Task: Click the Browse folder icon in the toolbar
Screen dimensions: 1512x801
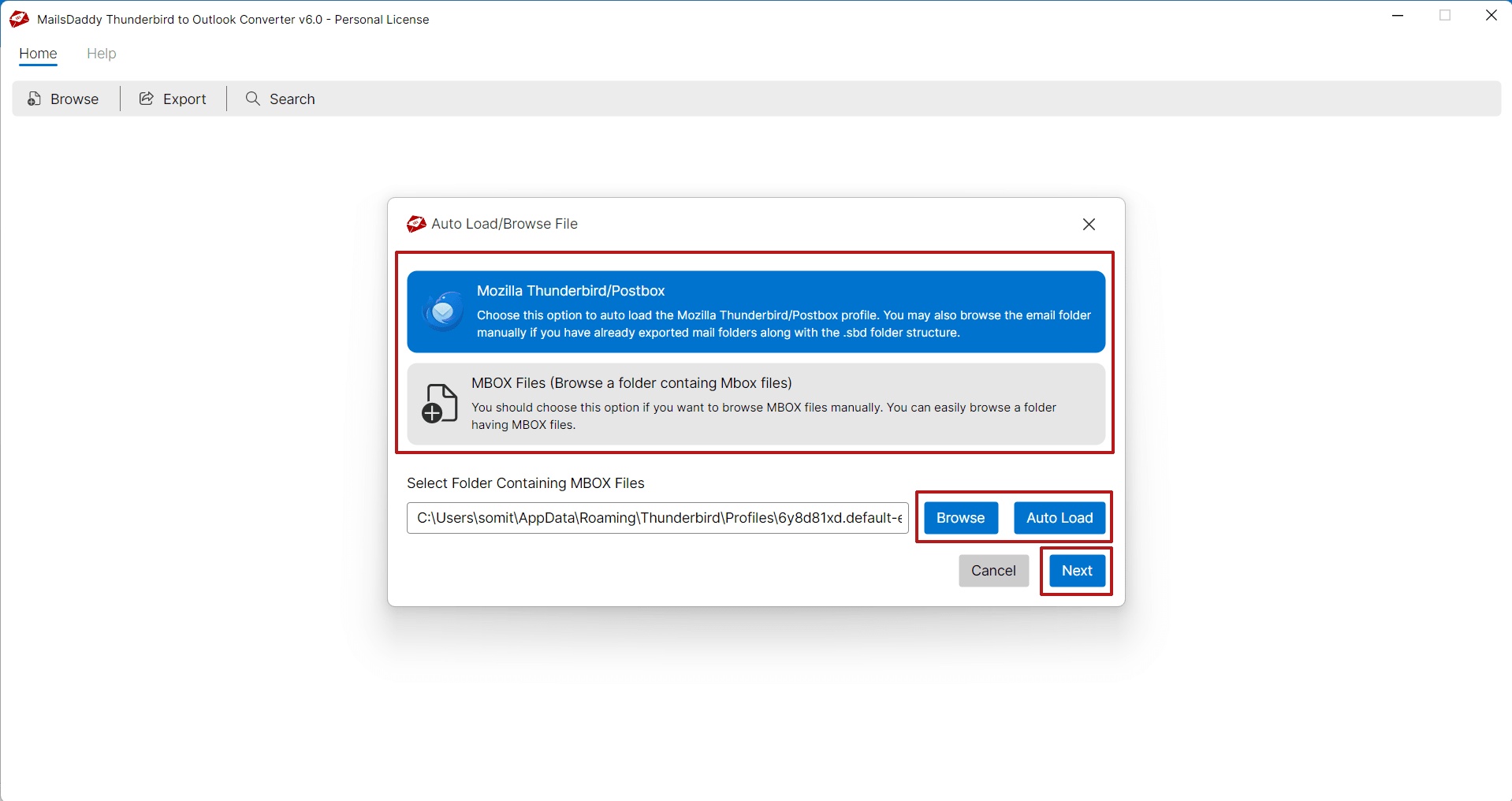Action: [34, 99]
